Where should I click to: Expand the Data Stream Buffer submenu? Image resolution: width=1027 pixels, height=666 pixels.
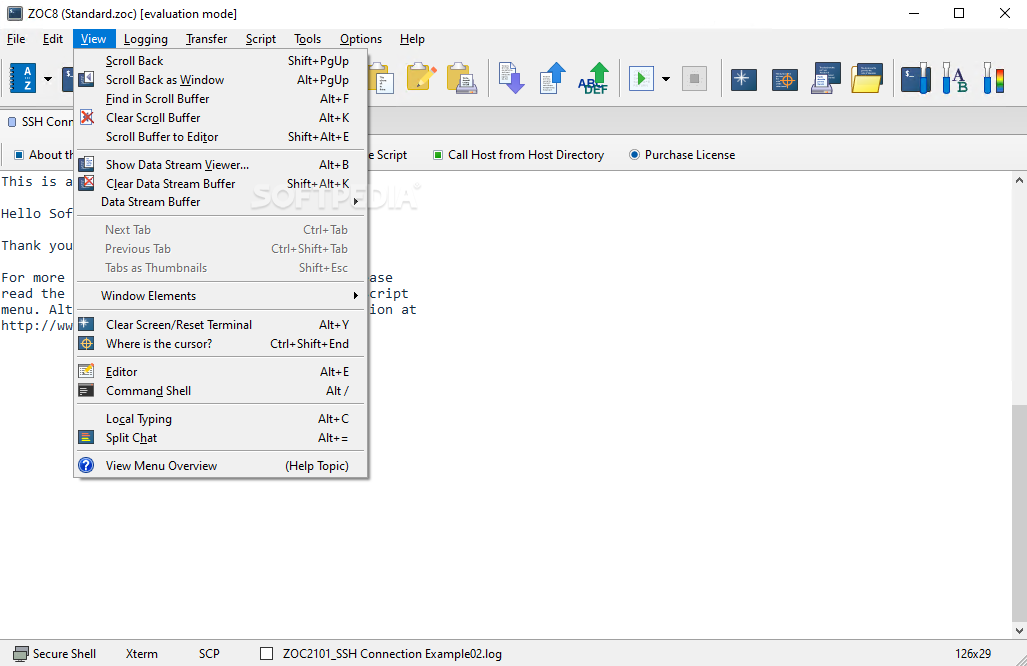(x=221, y=202)
